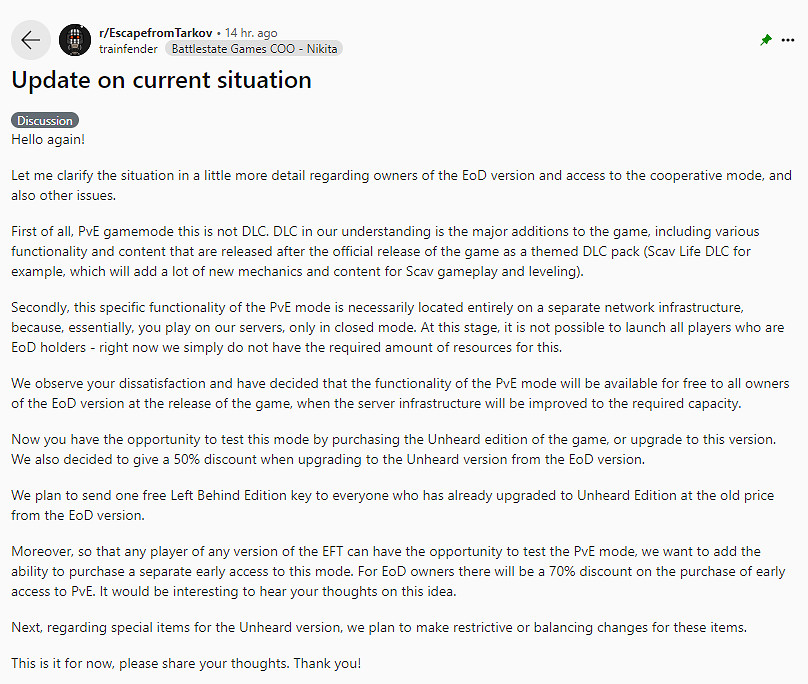Click the Battlestate Games COO flair
The height and width of the screenshot is (684, 808).
[x=253, y=48]
